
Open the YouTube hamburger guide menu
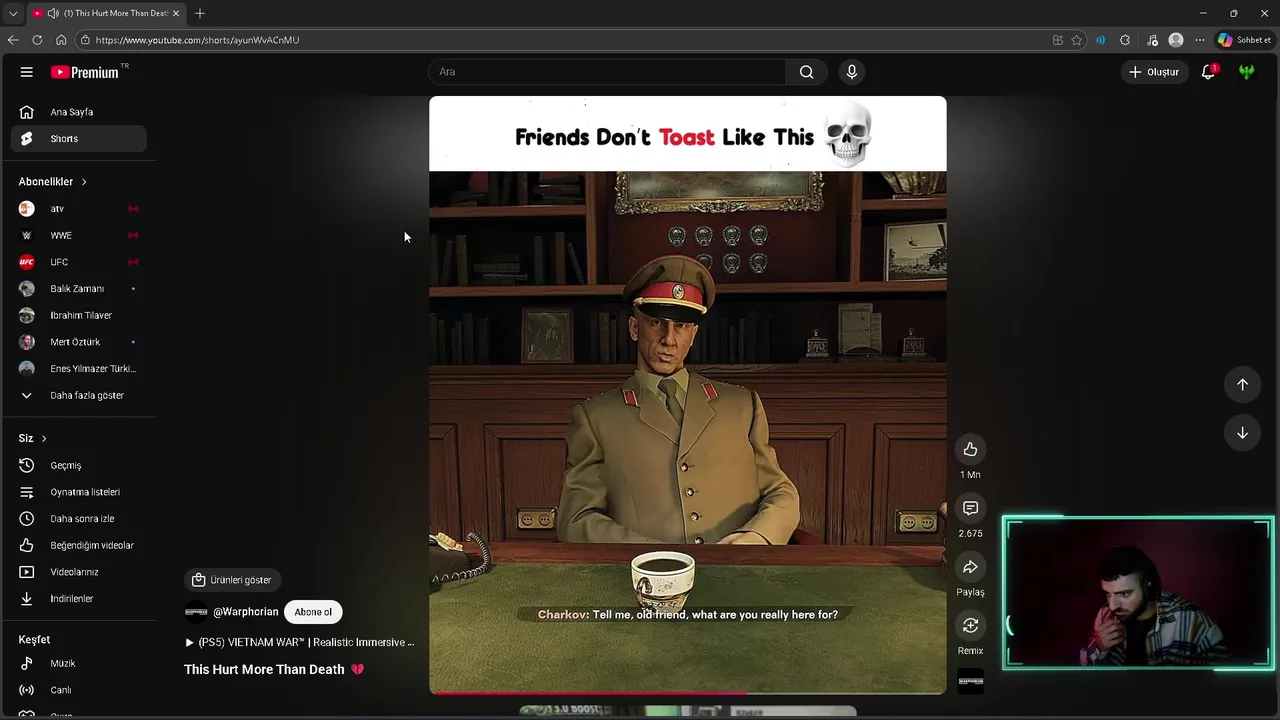[x=27, y=72]
